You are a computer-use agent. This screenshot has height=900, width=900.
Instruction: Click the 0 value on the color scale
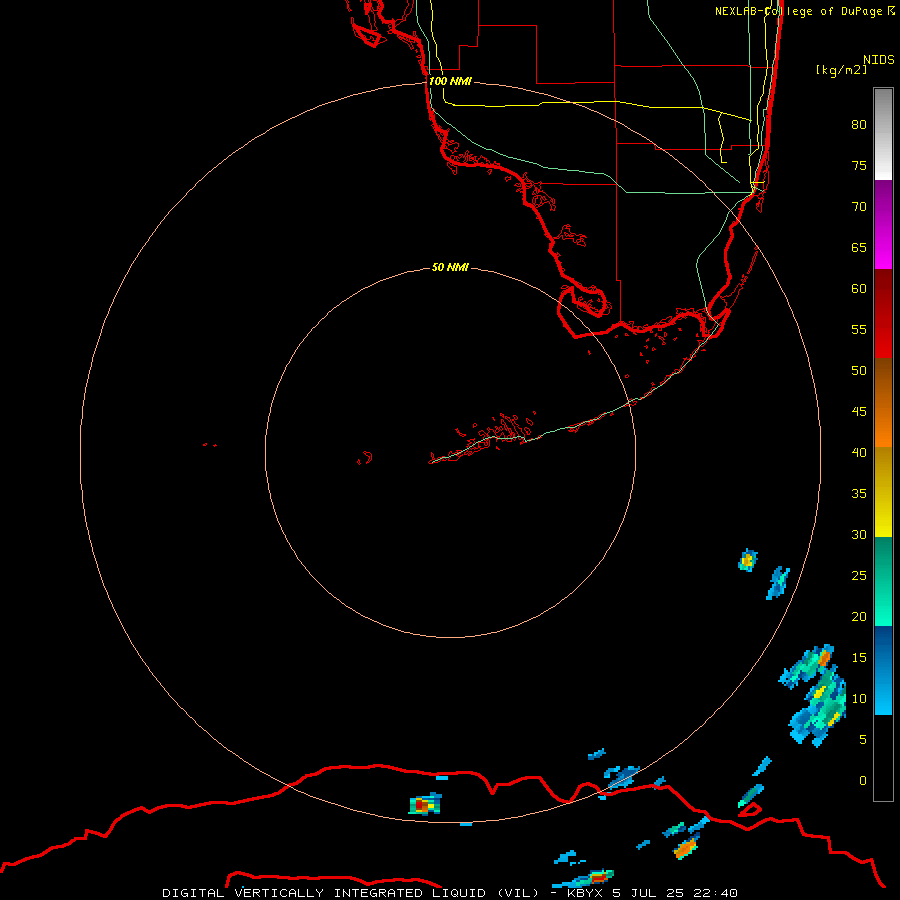tap(863, 781)
